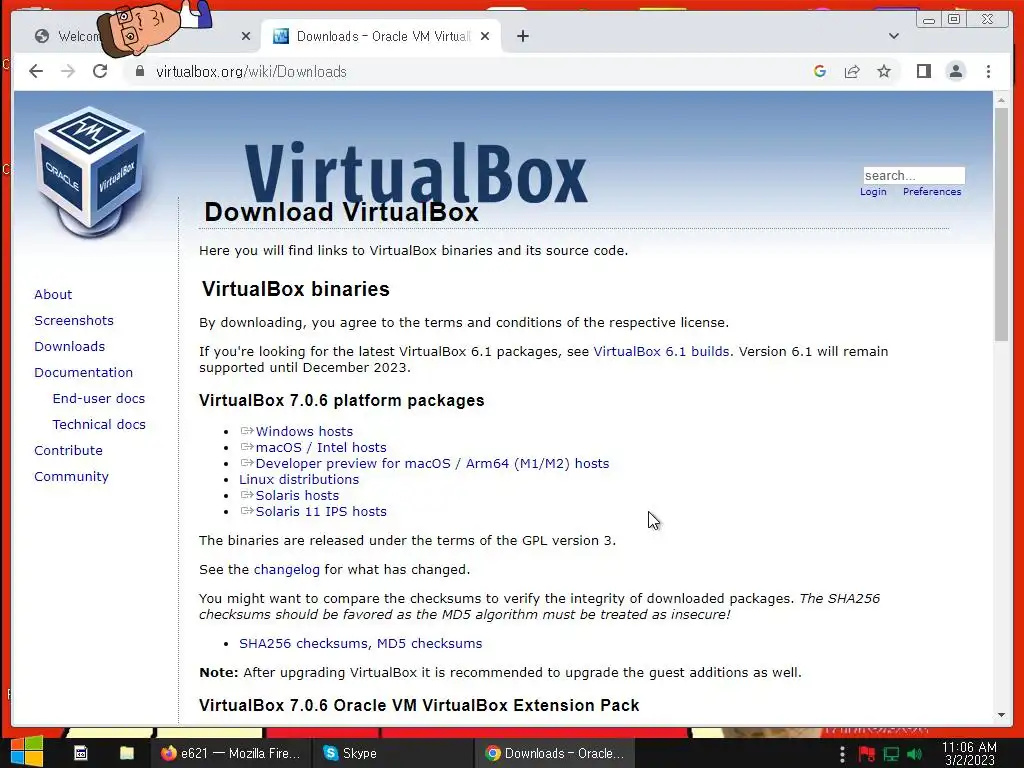Open Screenshots in the sidebar
1024x768 pixels.
pyautogui.click(x=74, y=321)
